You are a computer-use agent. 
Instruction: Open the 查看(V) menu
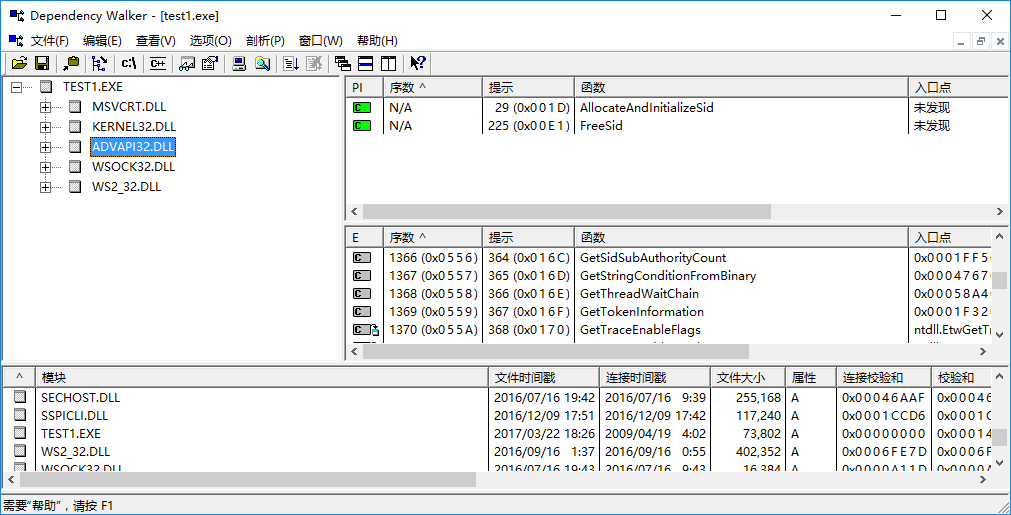tap(155, 41)
